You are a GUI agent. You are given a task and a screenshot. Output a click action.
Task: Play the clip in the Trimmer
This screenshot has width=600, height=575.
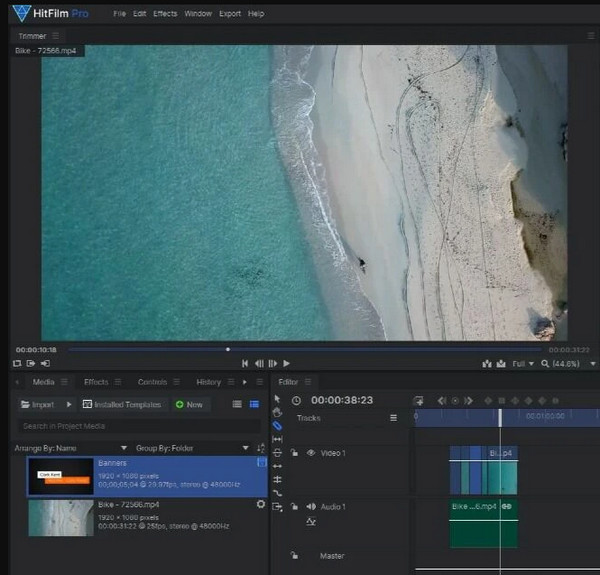pos(286,363)
